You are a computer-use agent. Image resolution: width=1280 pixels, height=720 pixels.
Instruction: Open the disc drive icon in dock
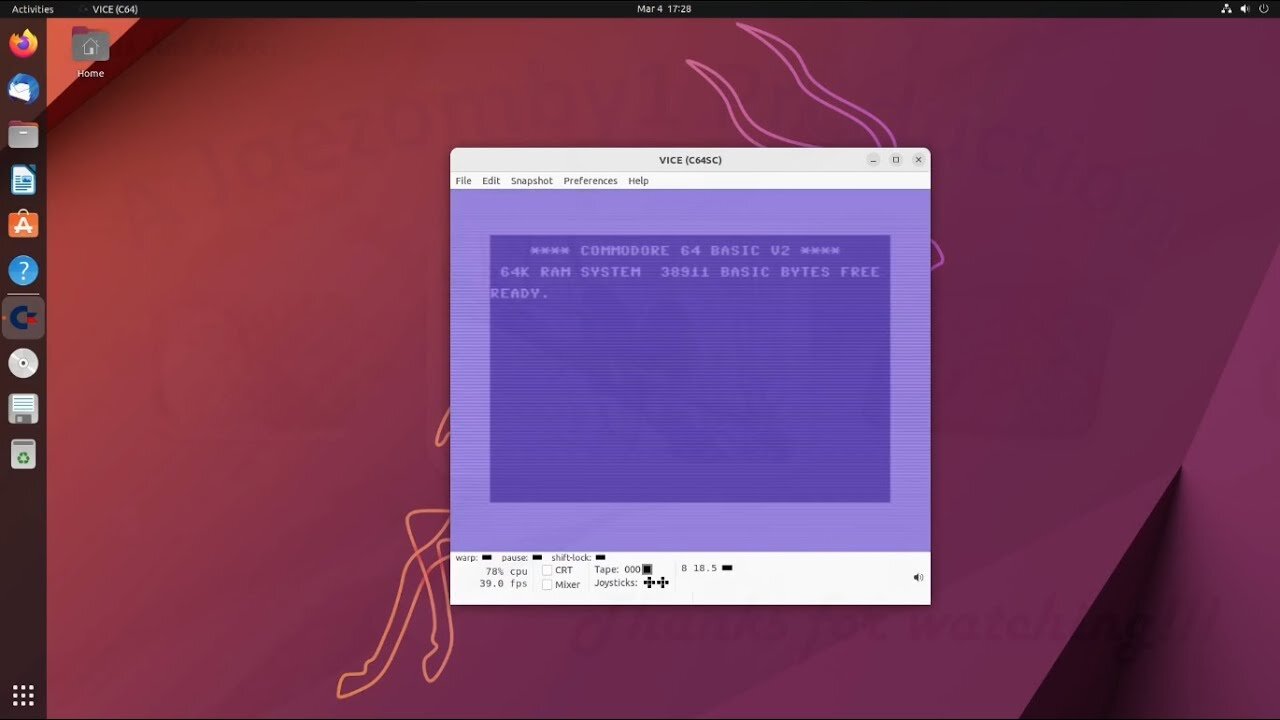23,363
